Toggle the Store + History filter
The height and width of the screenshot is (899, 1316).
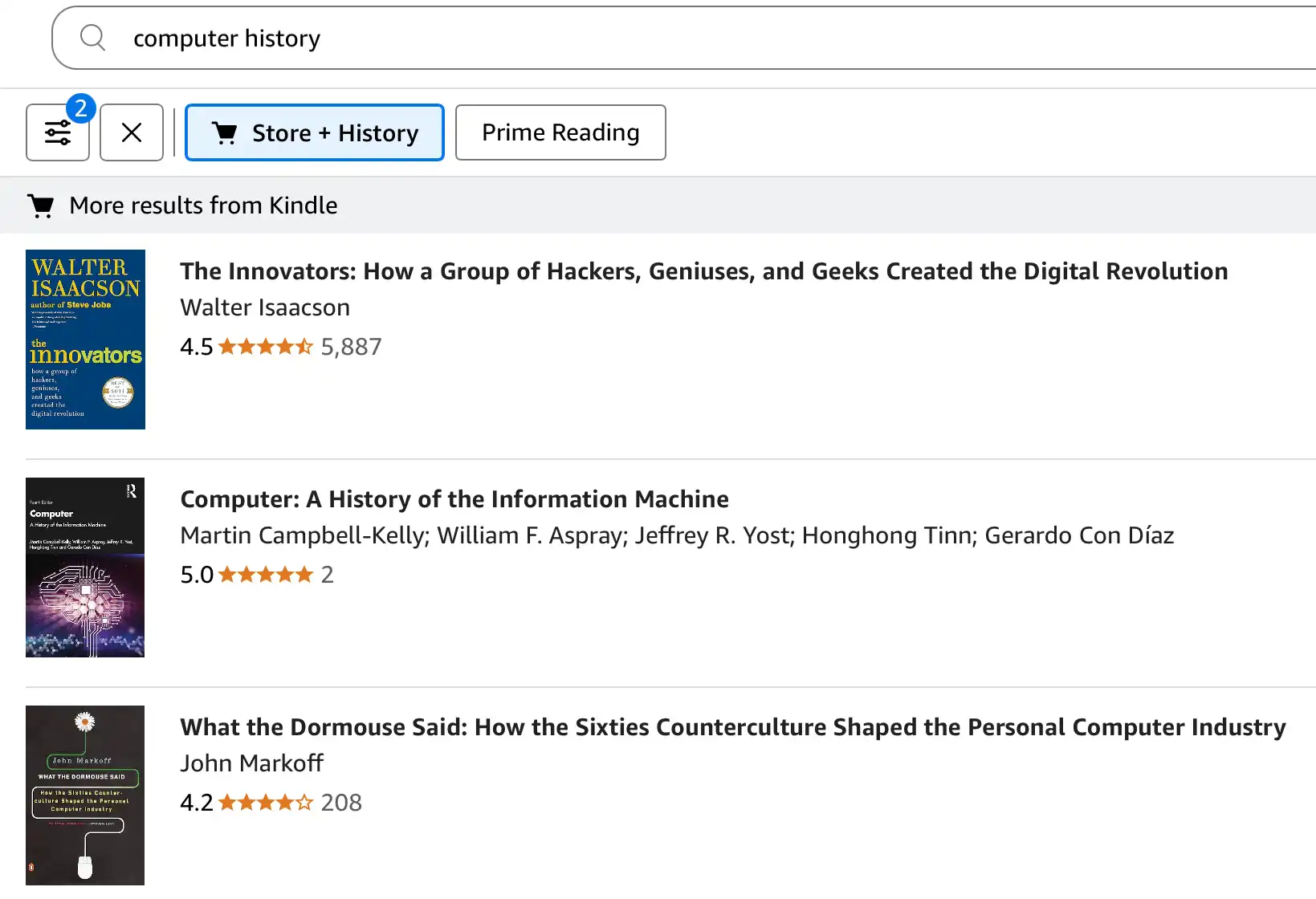point(315,132)
